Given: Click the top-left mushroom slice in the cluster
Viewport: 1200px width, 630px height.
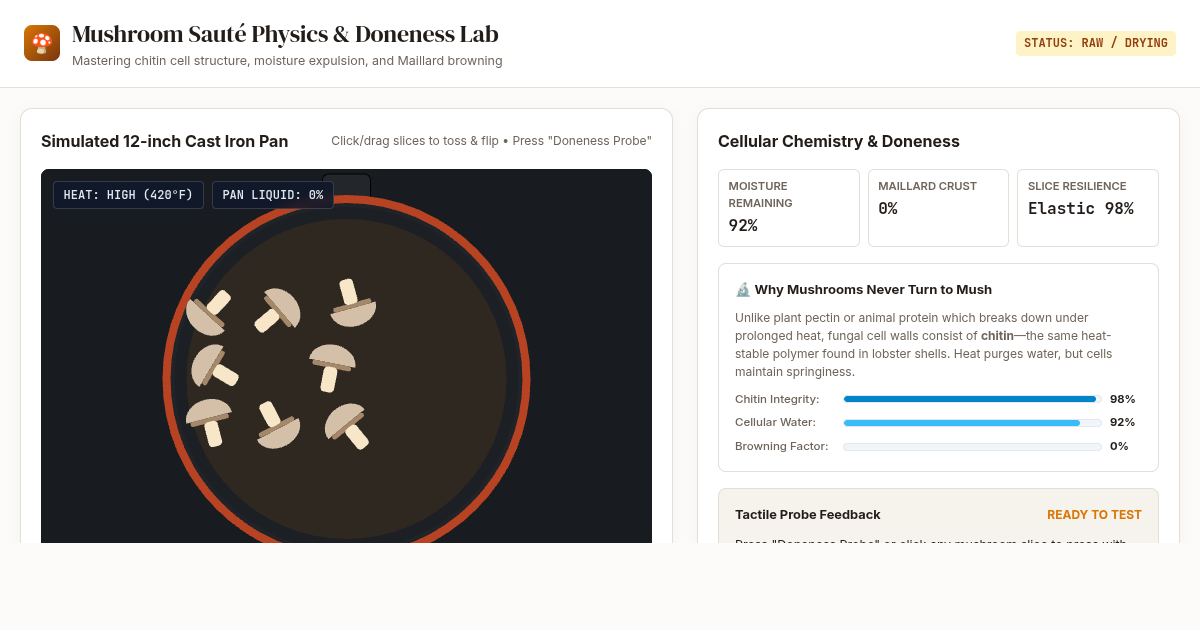Looking at the screenshot, I should pyautogui.click(x=208, y=312).
